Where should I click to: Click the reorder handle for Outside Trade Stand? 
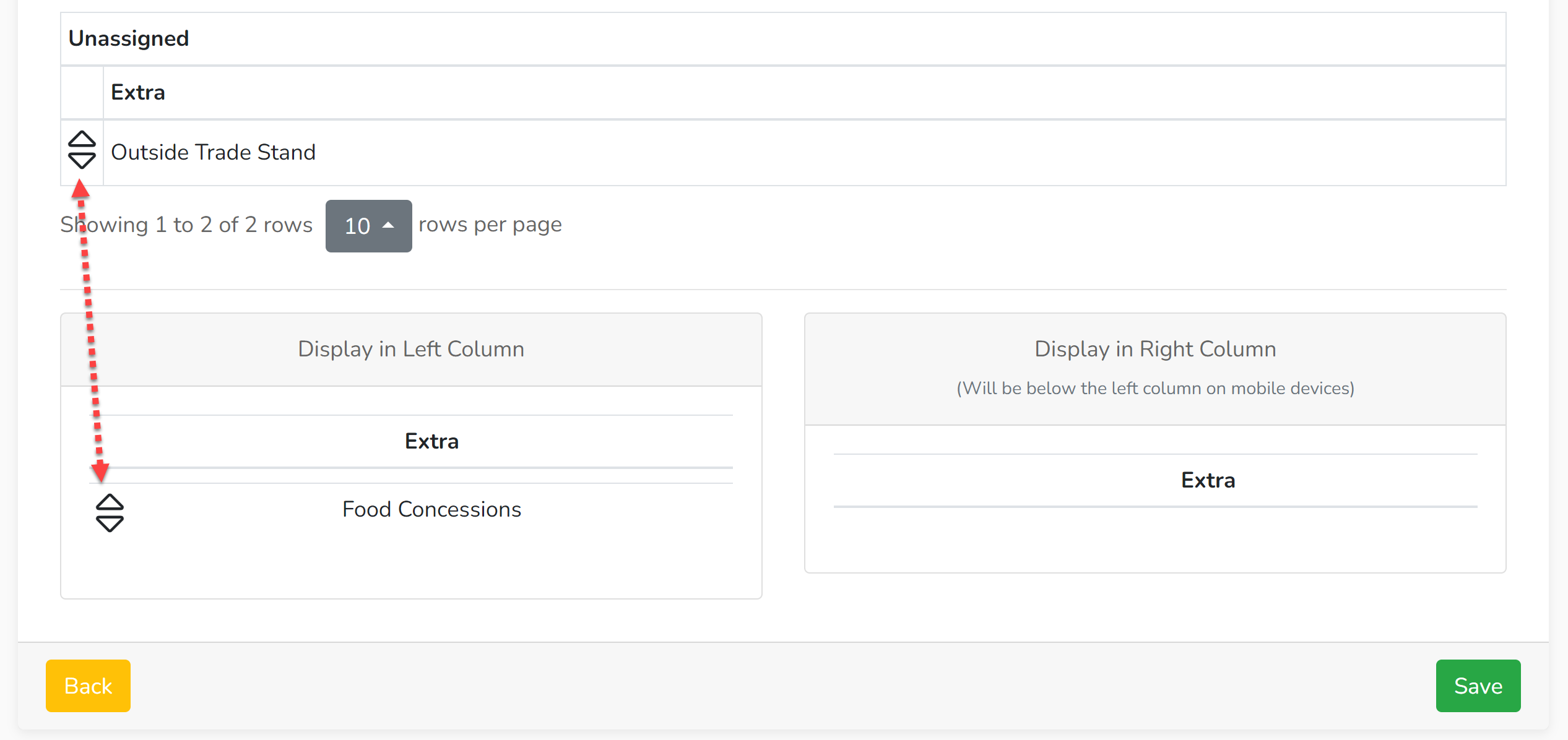click(82, 150)
